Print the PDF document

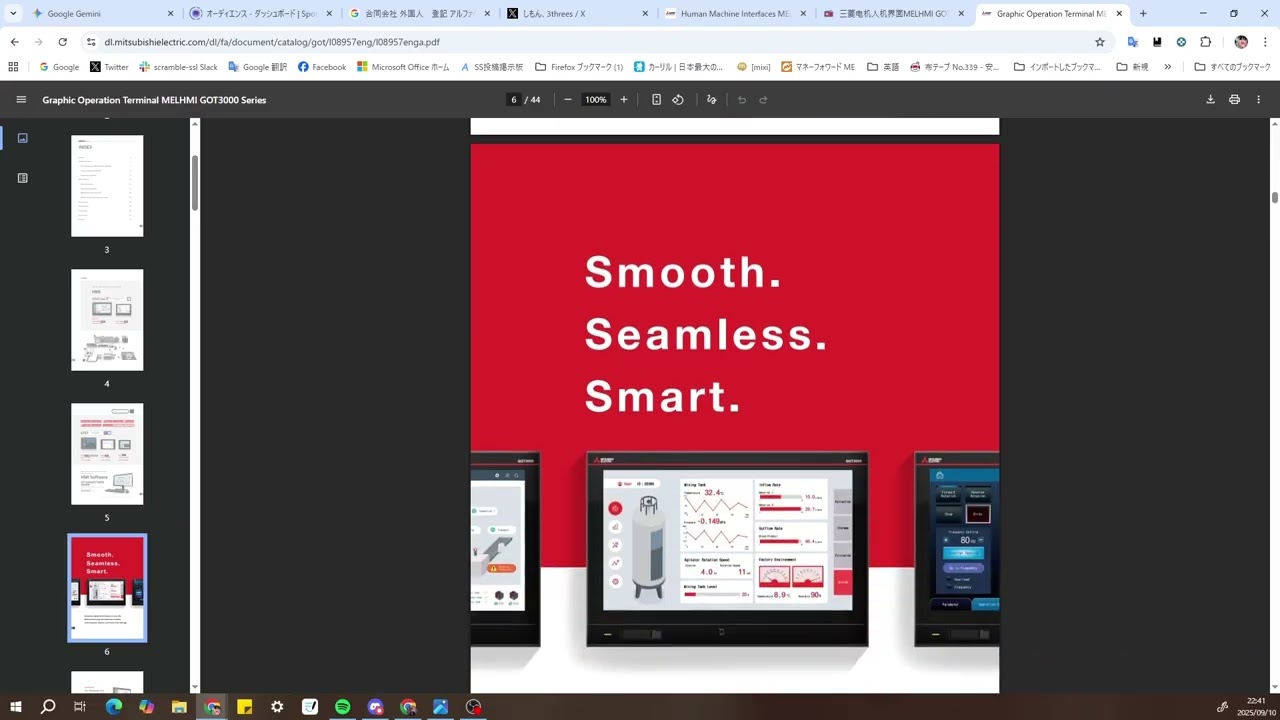click(1234, 100)
